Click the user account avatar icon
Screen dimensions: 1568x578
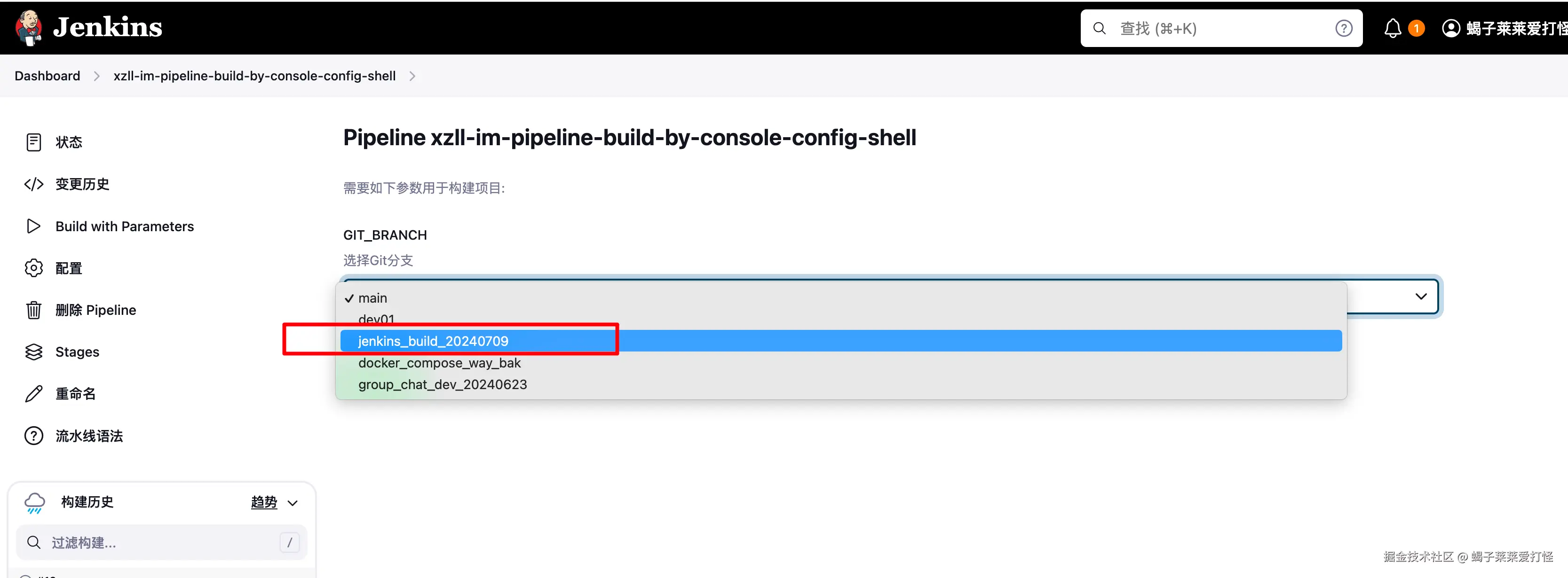tap(1450, 29)
